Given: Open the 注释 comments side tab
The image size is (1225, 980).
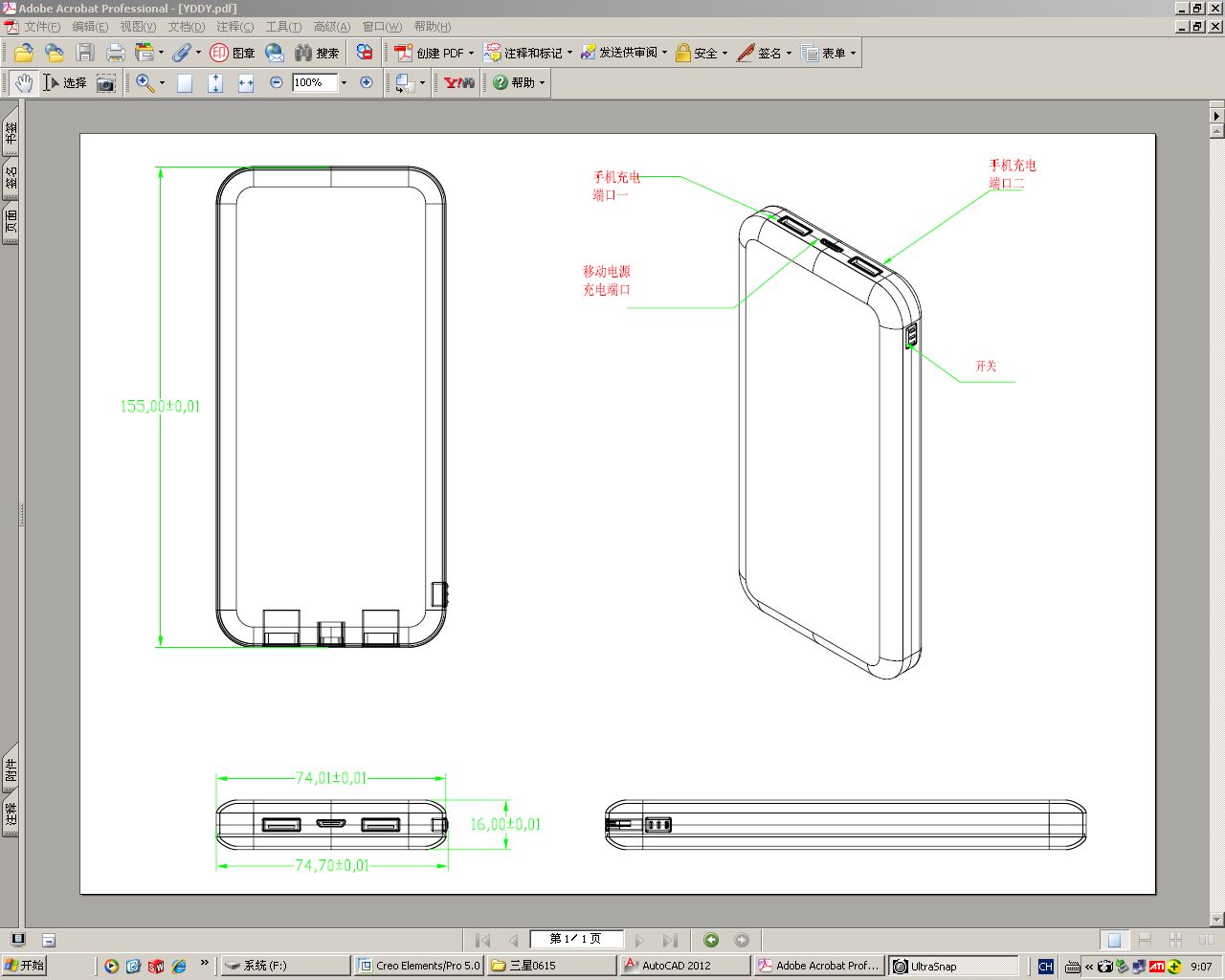Looking at the screenshot, I should click(x=11, y=814).
